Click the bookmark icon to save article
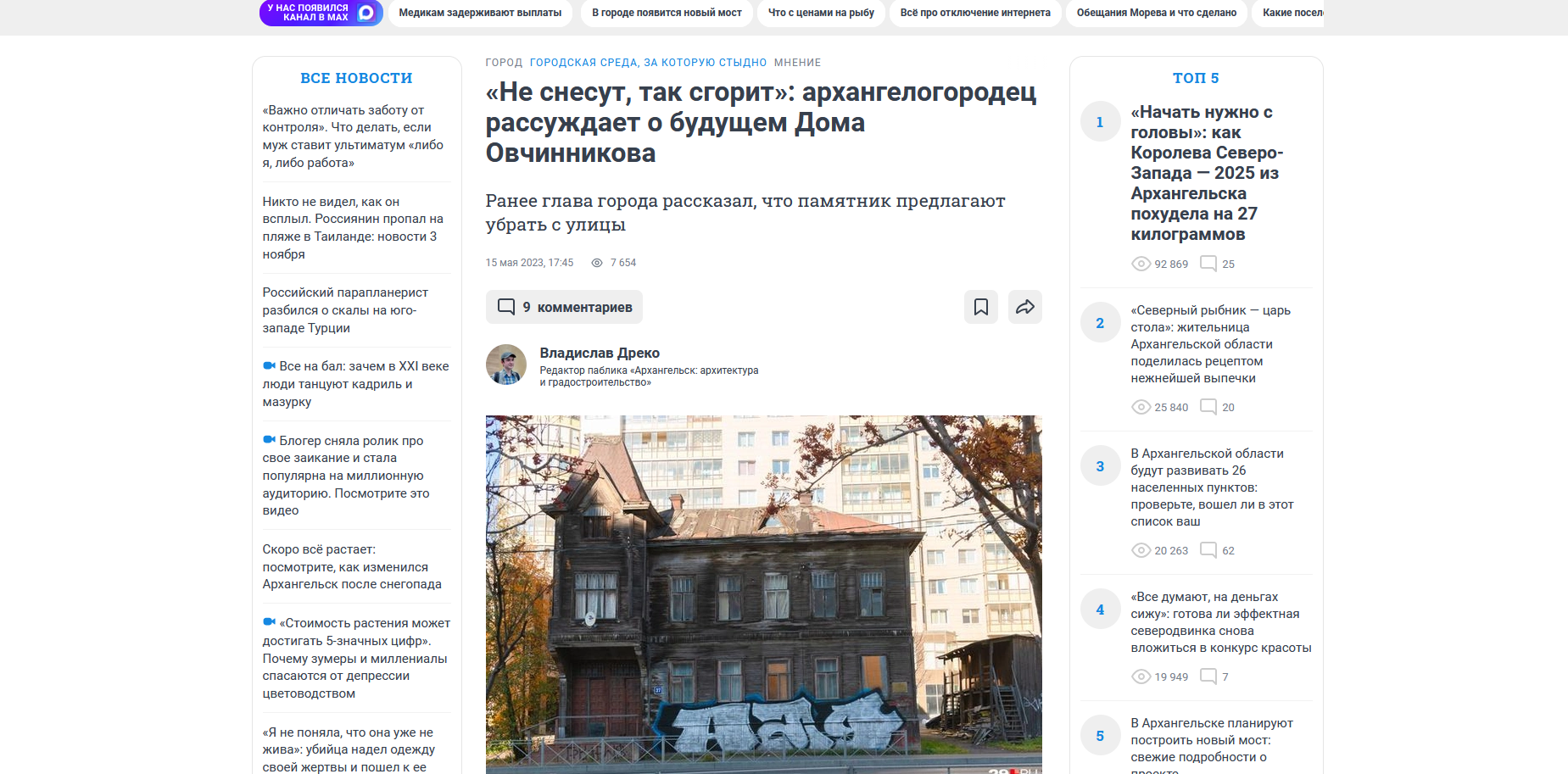The image size is (1568, 774). (x=980, y=307)
